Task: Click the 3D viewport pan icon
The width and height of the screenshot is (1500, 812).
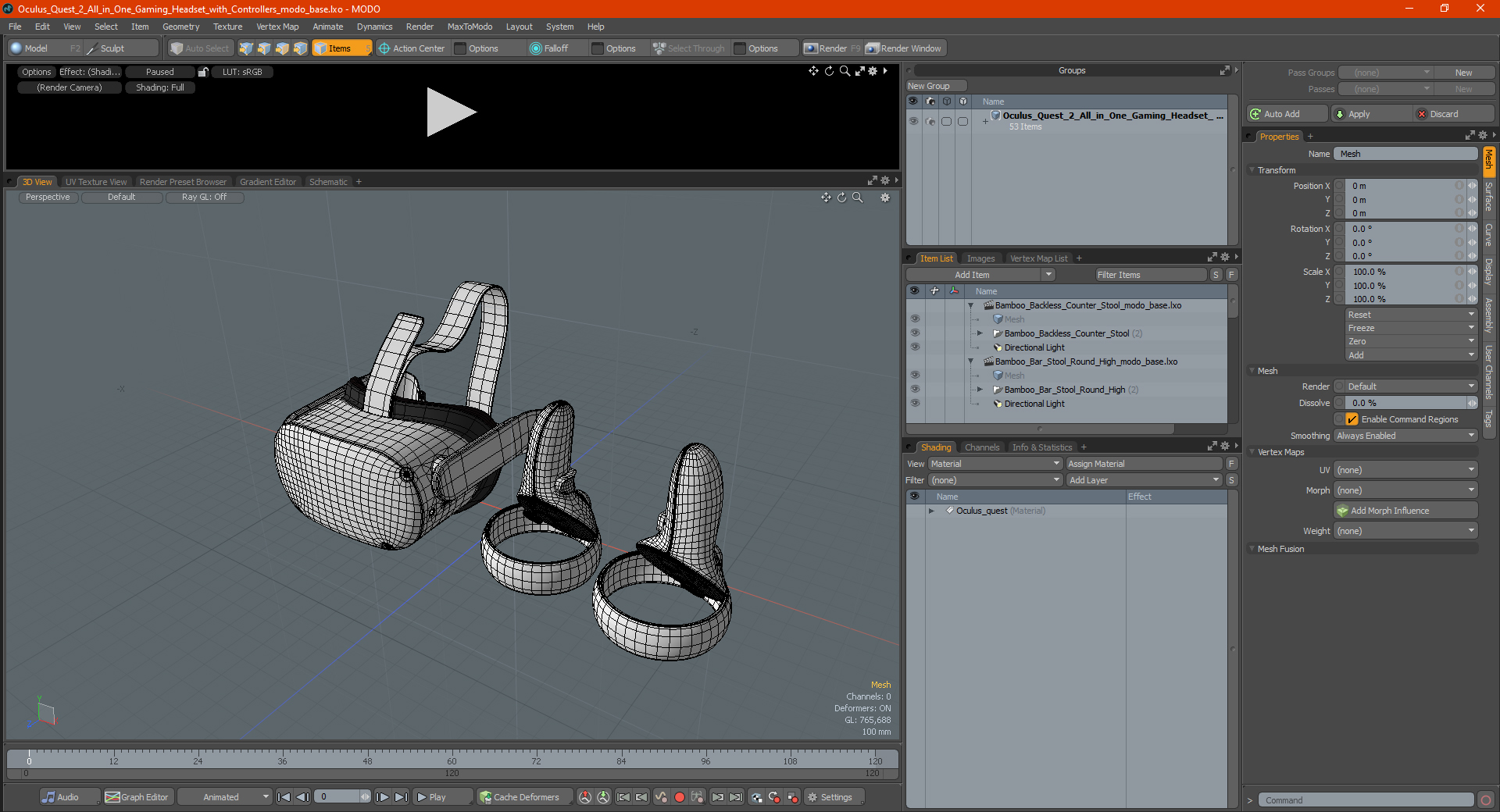Action: (826, 198)
